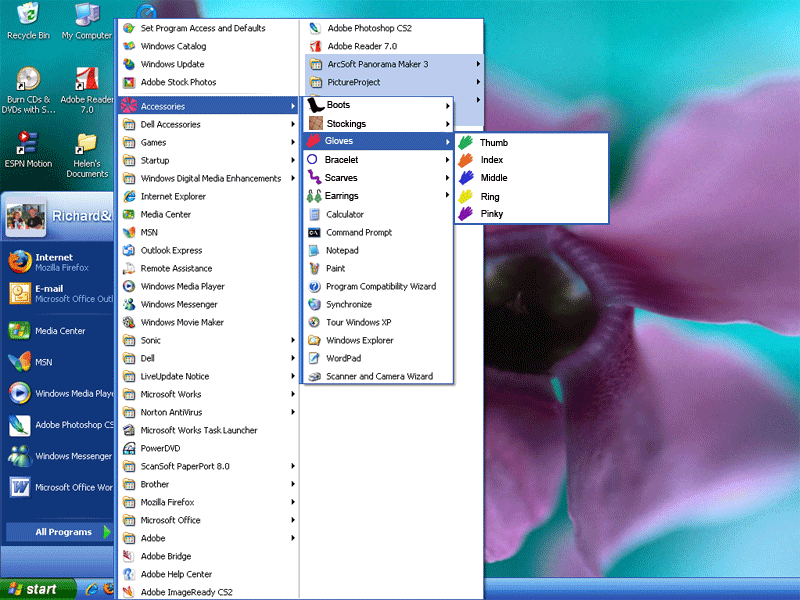Open Tour Windows XP entry
The width and height of the screenshot is (800, 600).
(x=378, y=322)
